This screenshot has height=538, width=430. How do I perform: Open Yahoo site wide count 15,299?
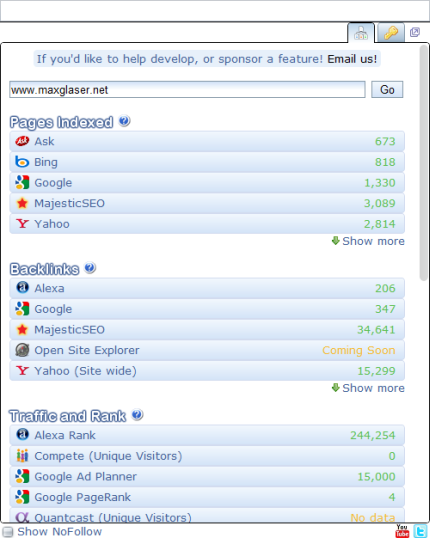(x=376, y=371)
